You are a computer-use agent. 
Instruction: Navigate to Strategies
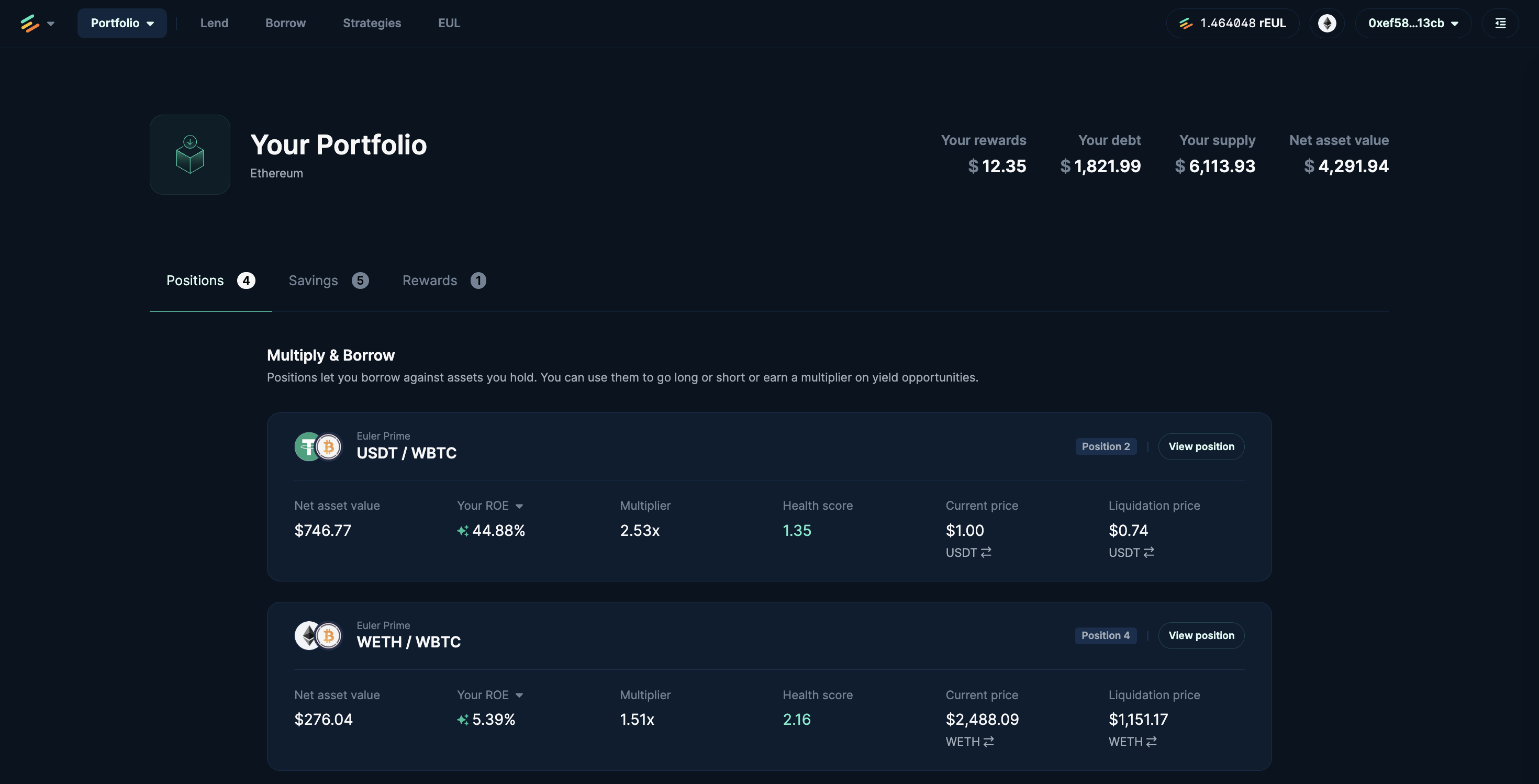(x=372, y=23)
